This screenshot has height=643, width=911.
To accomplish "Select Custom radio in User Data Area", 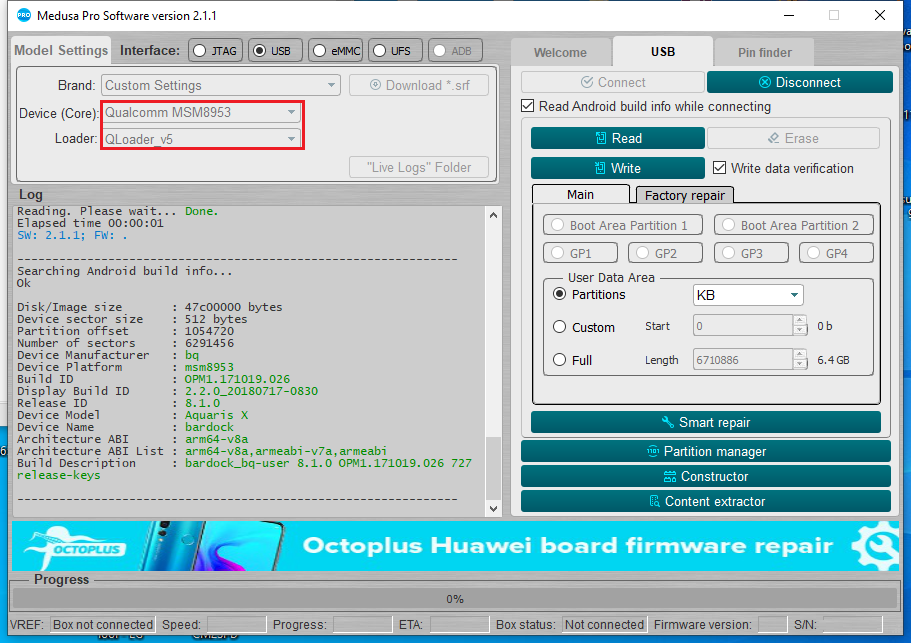I will [559, 326].
